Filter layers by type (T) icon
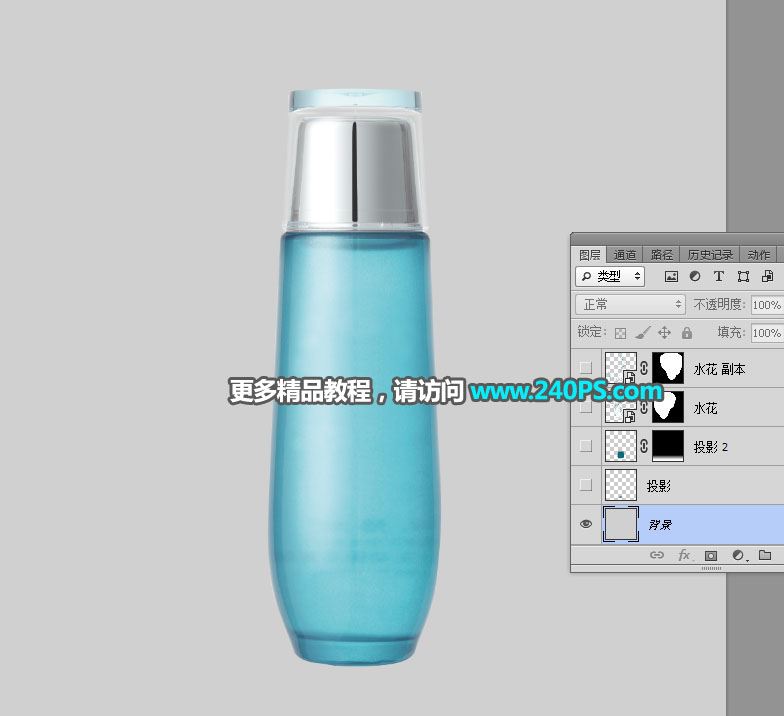The height and width of the screenshot is (716, 784). [718, 276]
